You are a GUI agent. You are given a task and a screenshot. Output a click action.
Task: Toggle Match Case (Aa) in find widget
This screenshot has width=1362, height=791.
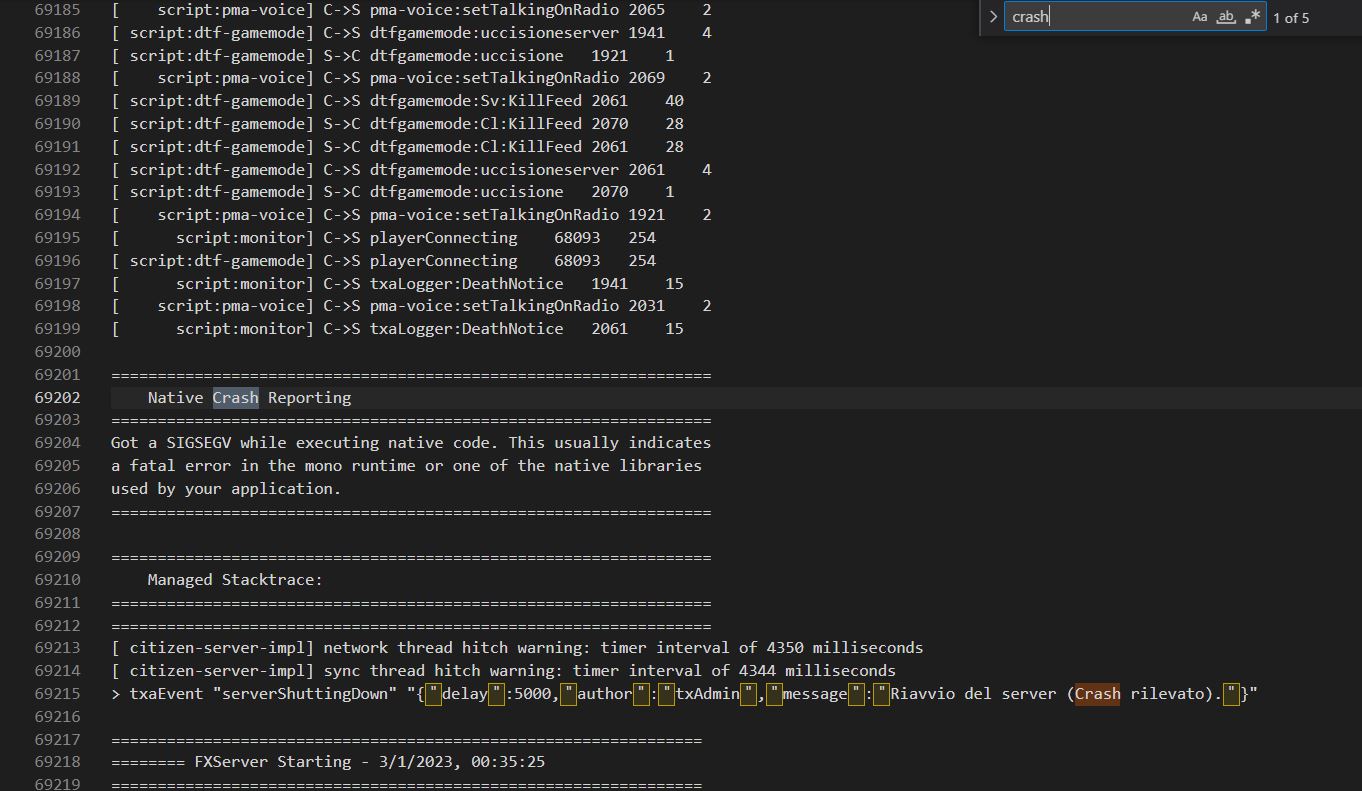click(1199, 17)
